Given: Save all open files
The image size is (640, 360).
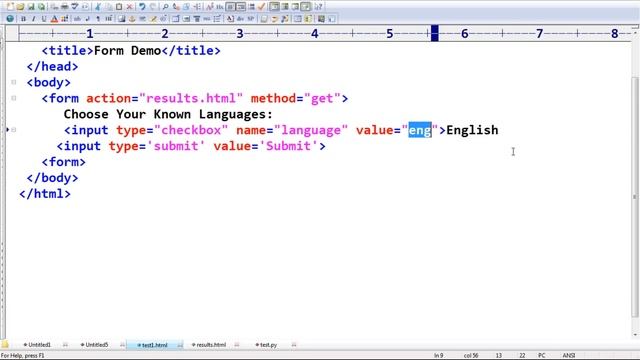Looking at the screenshot, I should point(41,7).
